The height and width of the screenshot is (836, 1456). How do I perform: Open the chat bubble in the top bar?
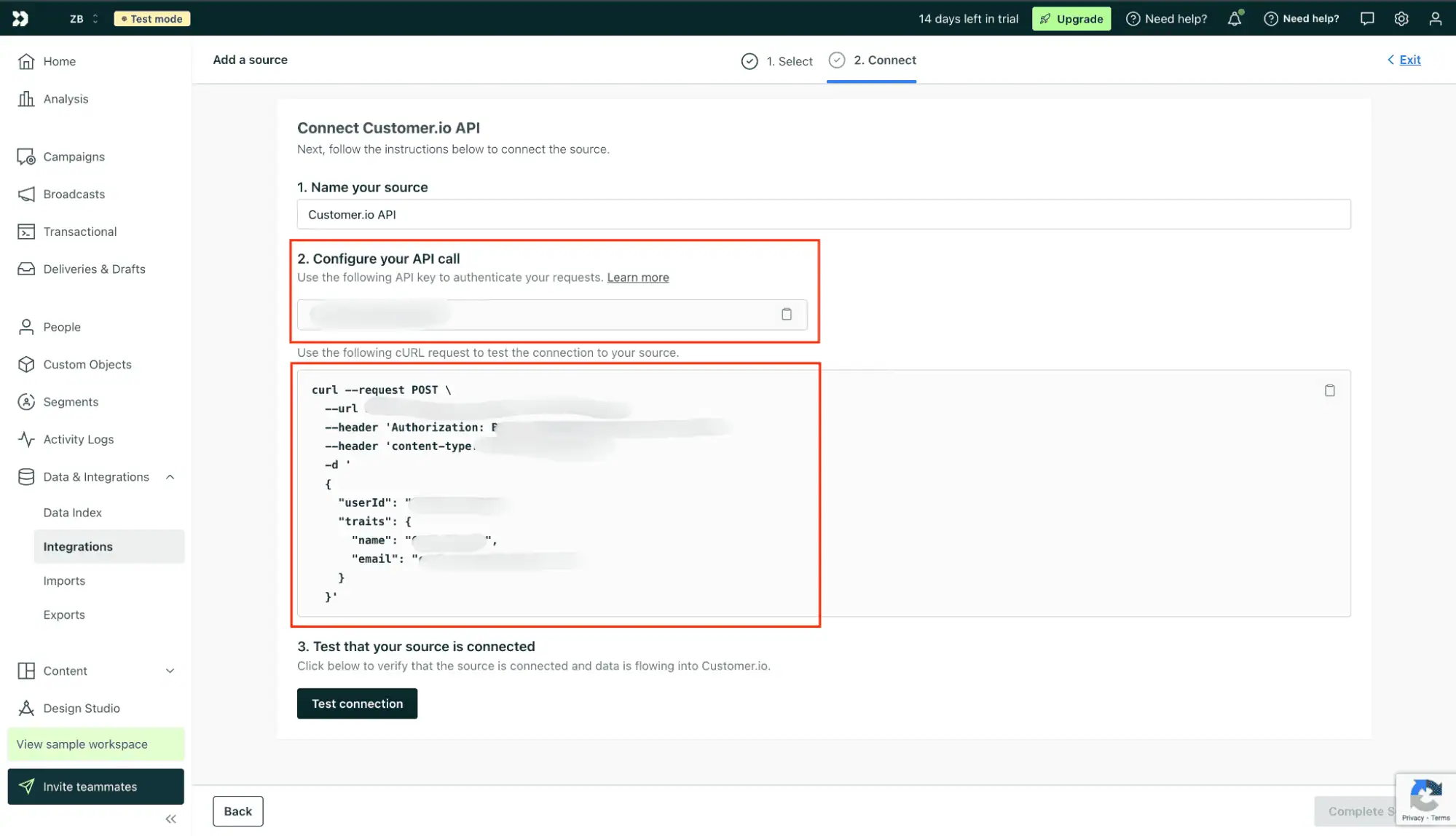pyautogui.click(x=1366, y=18)
